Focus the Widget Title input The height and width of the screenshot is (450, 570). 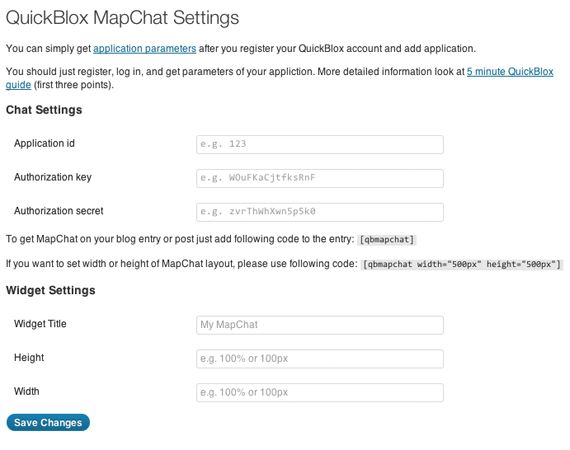tap(320, 325)
